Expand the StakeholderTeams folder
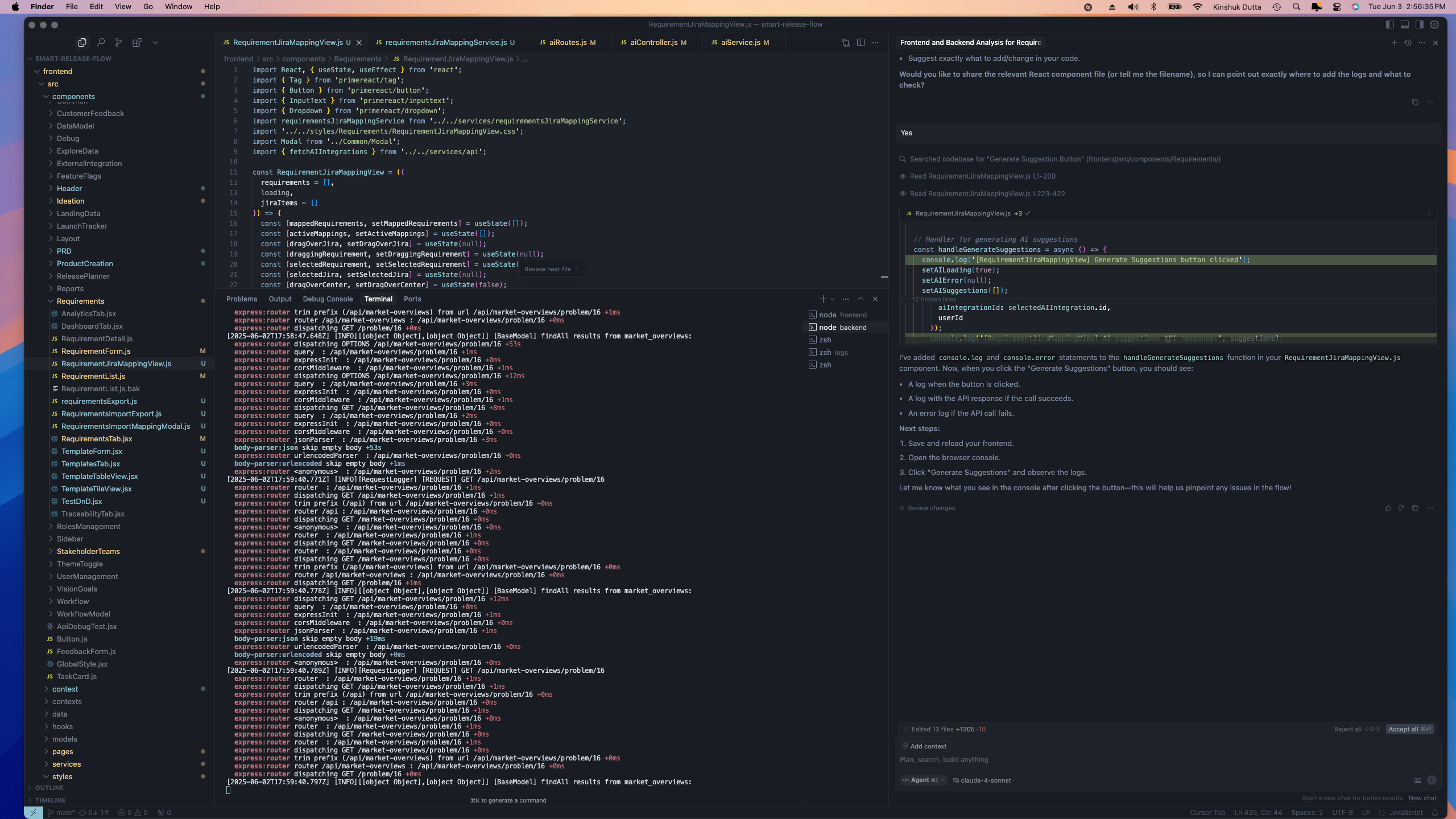Viewport: 1456px width, 819px height. (118, 552)
